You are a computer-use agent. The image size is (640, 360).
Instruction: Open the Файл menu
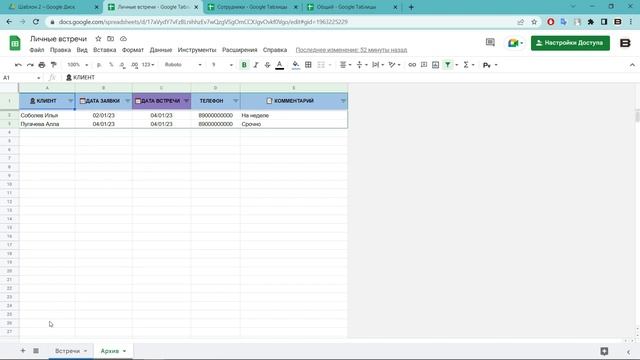click(37, 50)
